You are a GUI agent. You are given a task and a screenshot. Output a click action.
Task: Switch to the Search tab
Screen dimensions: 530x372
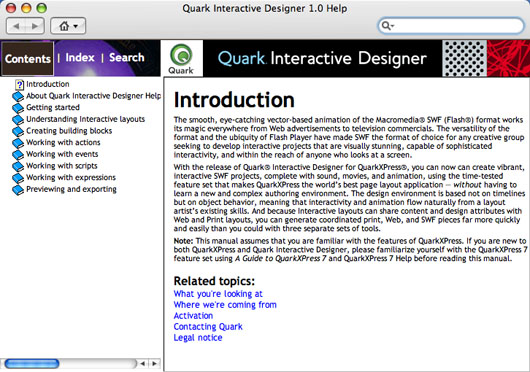tap(127, 57)
